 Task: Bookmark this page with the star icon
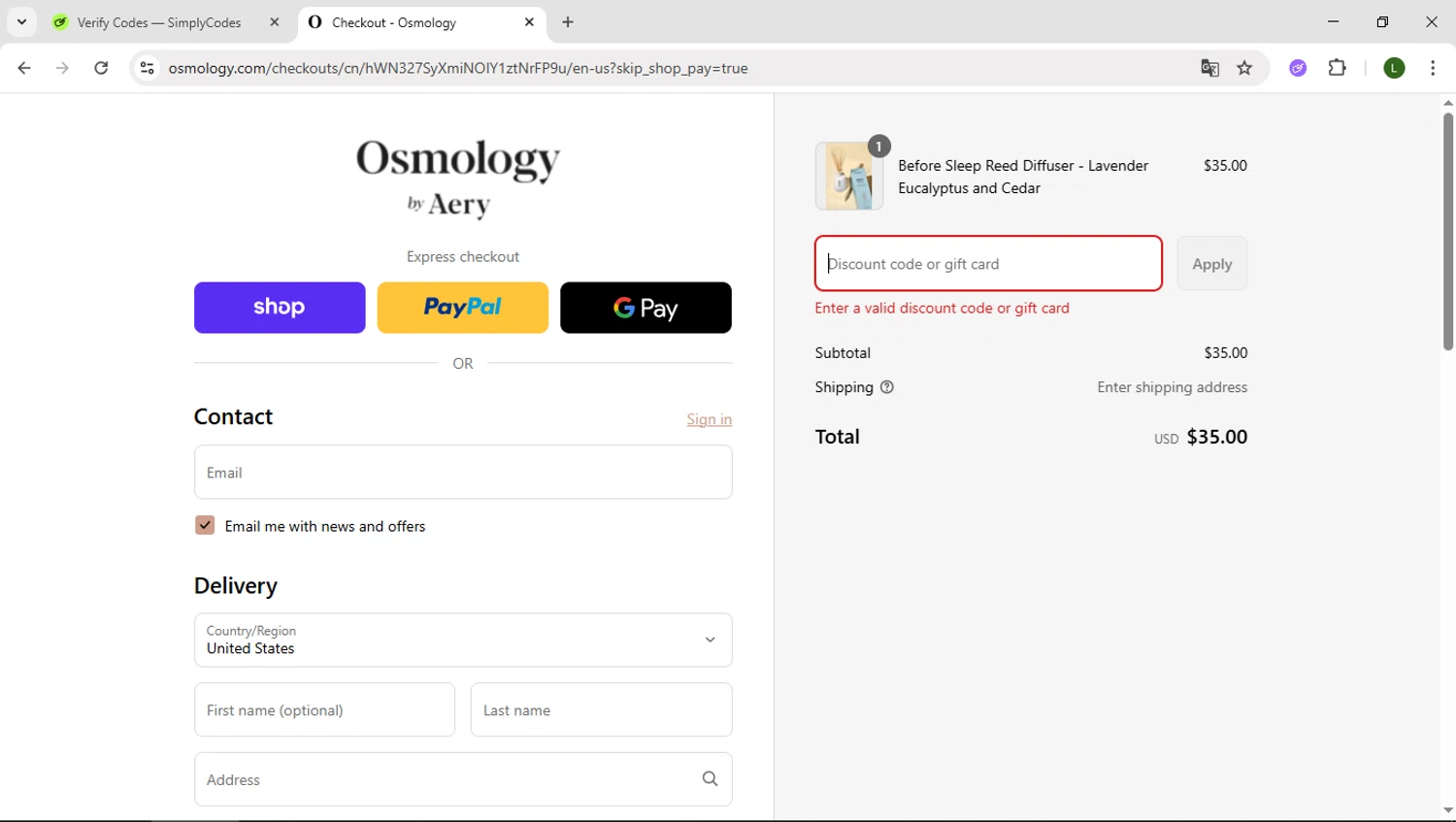pyautogui.click(x=1244, y=68)
